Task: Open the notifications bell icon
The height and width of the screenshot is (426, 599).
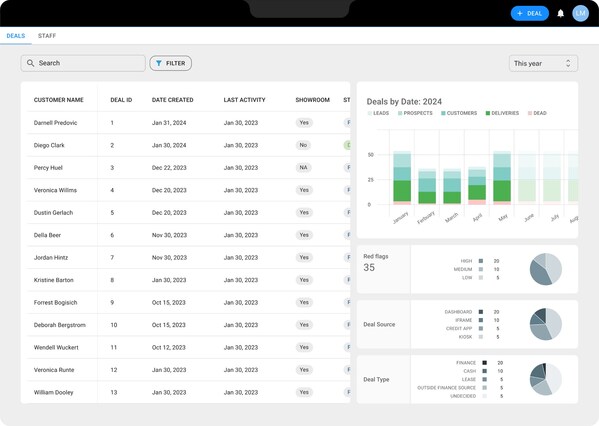Action: (560, 14)
